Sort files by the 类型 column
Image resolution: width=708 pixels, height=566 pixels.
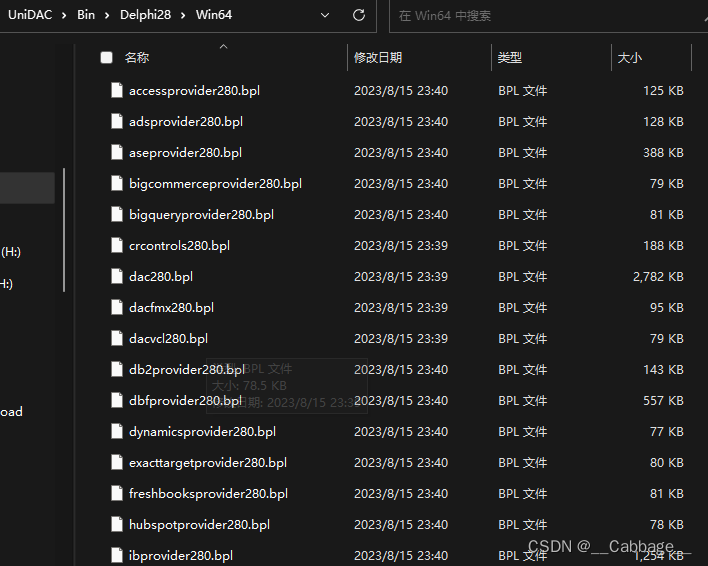(x=510, y=57)
